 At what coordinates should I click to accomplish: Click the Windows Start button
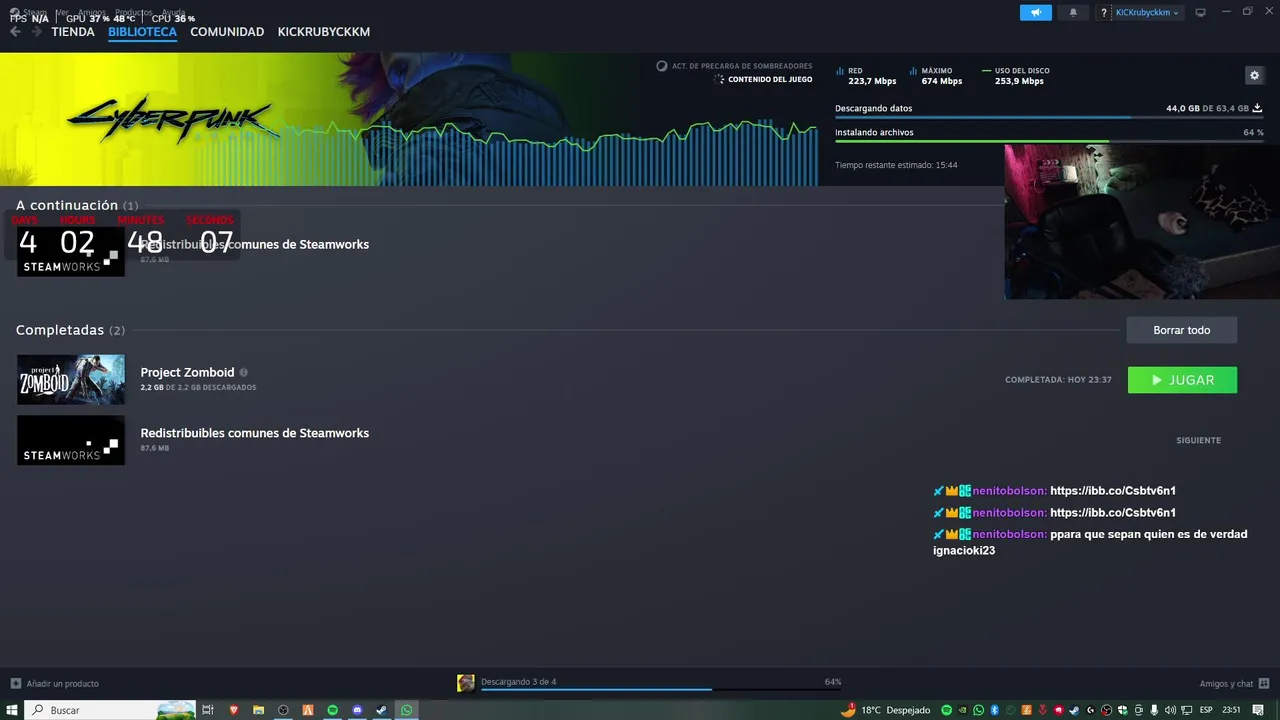tap(12, 710)
